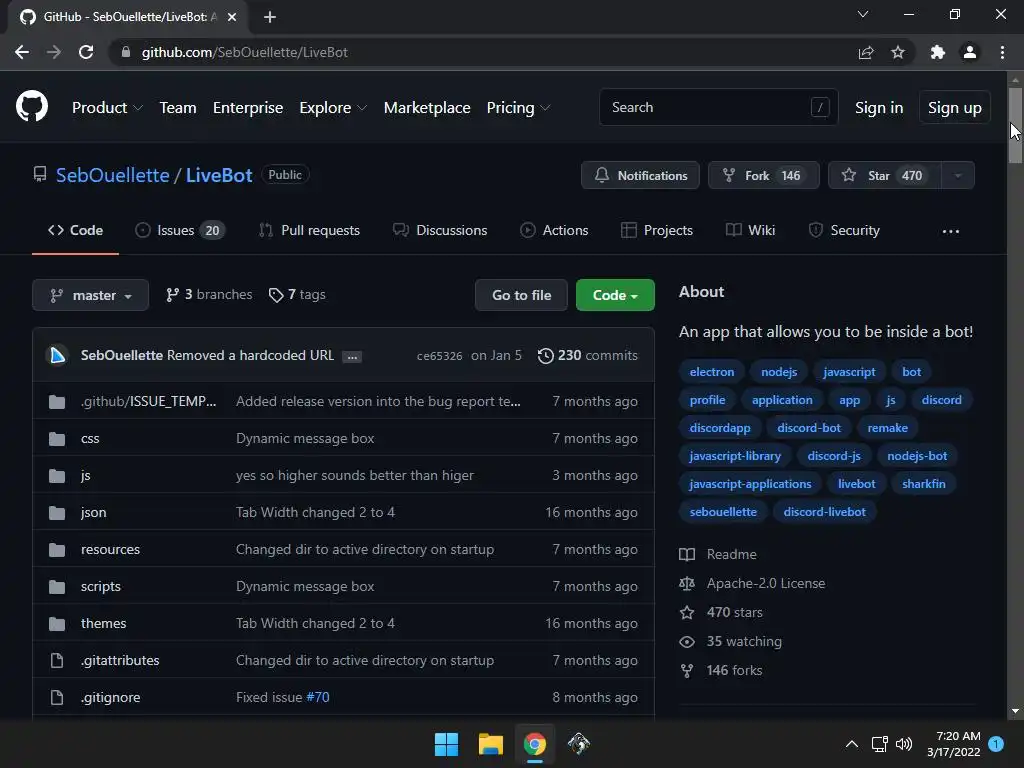This screenshot has width=1024, height=768.
Task: Click the GitHub search input field
Action: [x=718, y=107]
